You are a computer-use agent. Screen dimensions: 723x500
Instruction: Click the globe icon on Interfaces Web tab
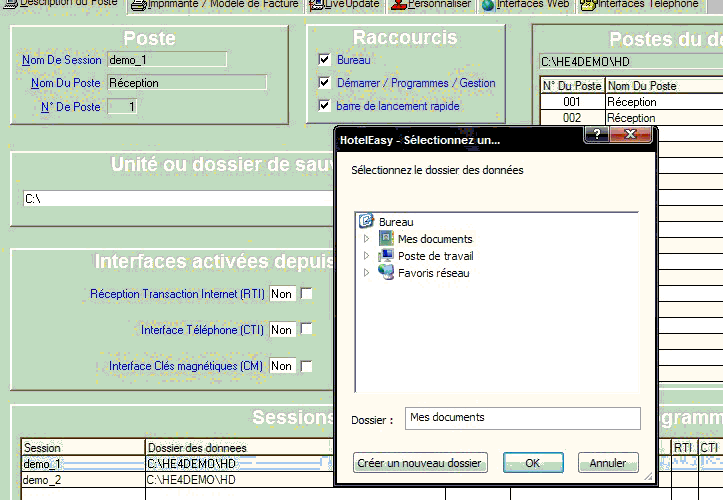pos(488,5)
